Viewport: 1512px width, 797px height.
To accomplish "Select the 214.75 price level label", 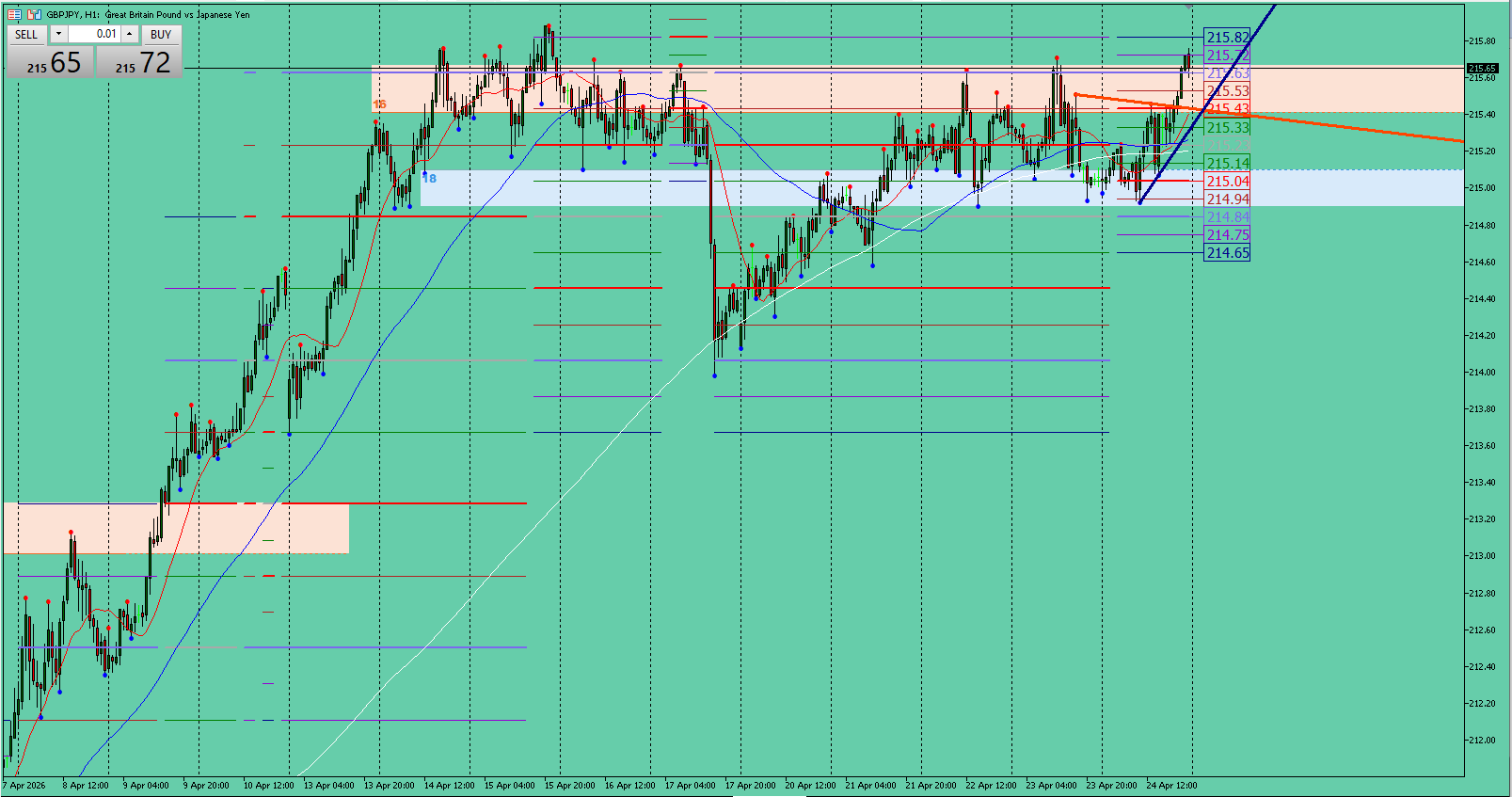I will (x=1227, y=235).
